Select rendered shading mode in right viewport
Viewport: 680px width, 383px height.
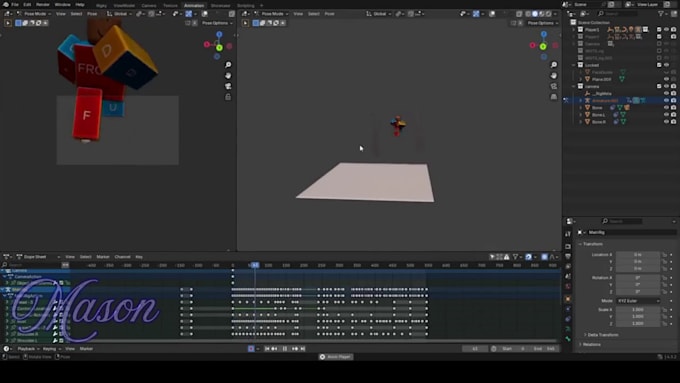(x=549, y=14)
